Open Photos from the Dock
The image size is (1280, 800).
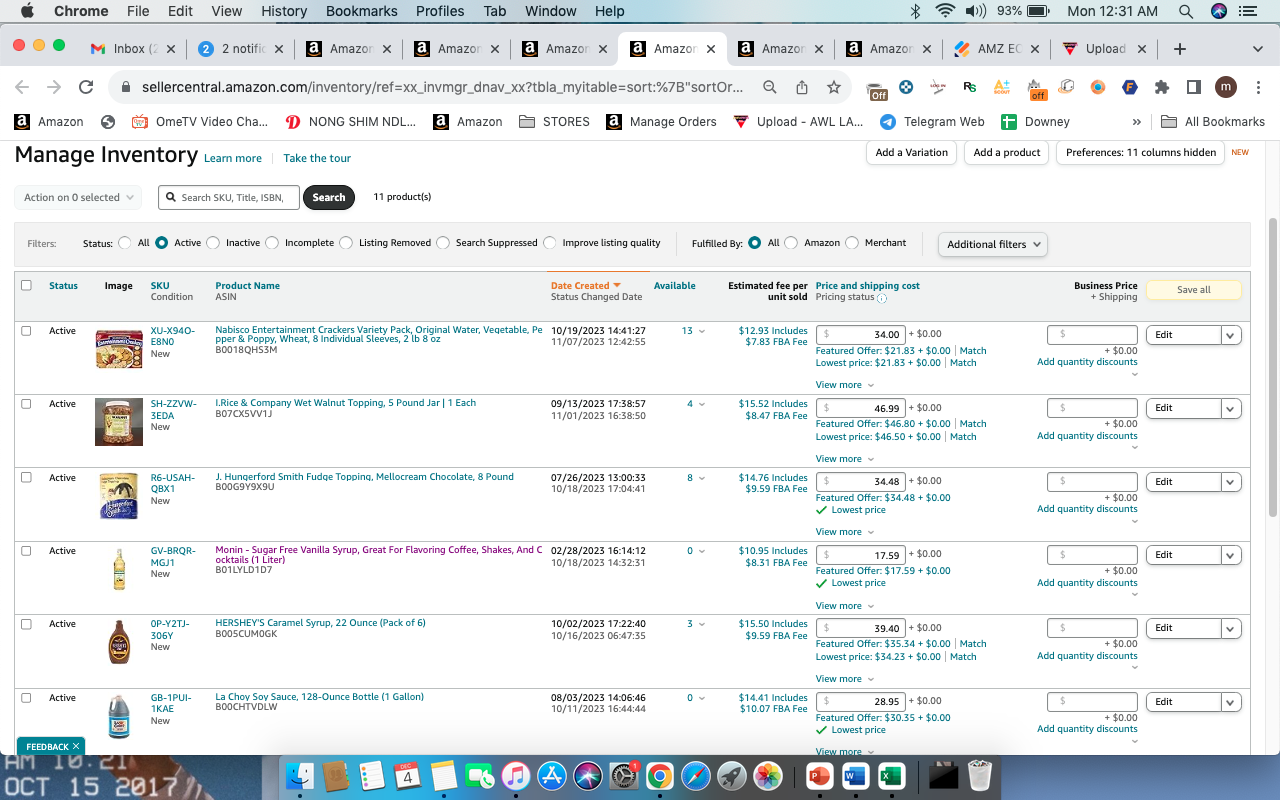coord(768,775)
